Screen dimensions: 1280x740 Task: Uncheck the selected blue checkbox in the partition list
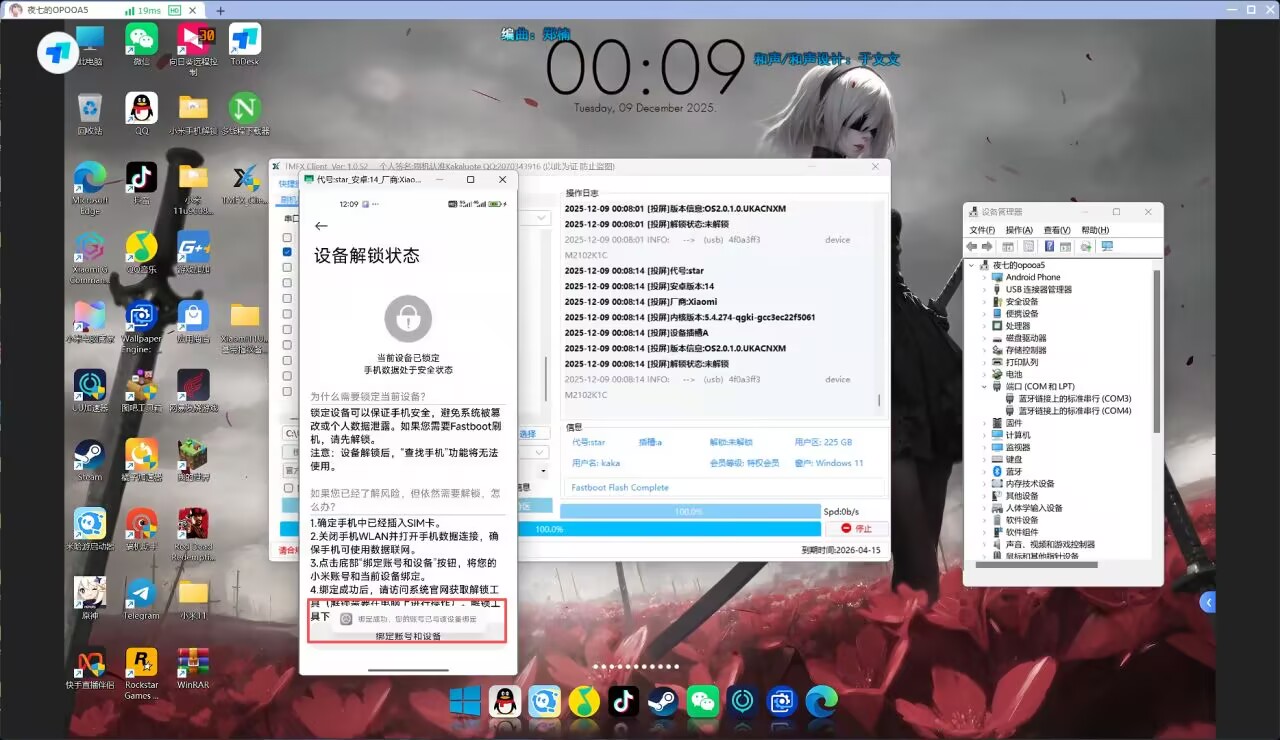285,251
